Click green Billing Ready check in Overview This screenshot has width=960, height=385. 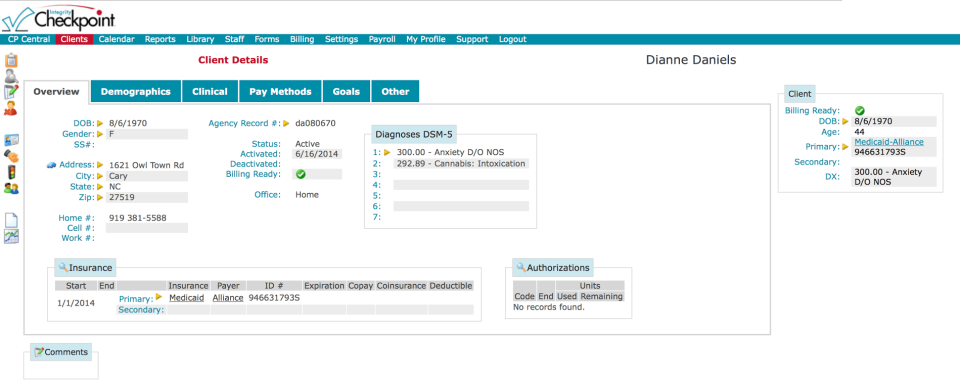tap(300, 174)
